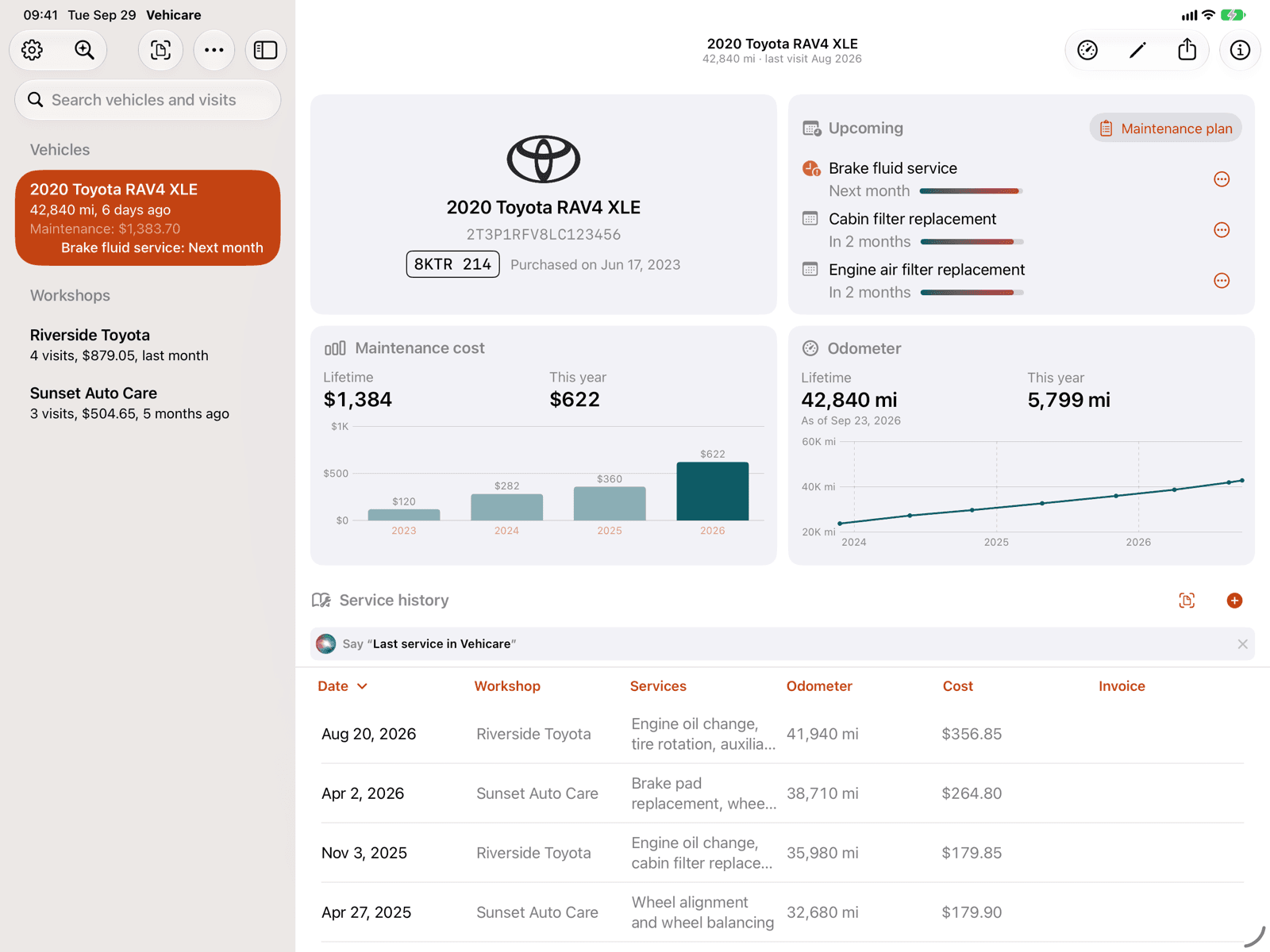Open the Sunset Auto Care workshop
Viewport: 1270px width, 952px height.
click(148, 403)
